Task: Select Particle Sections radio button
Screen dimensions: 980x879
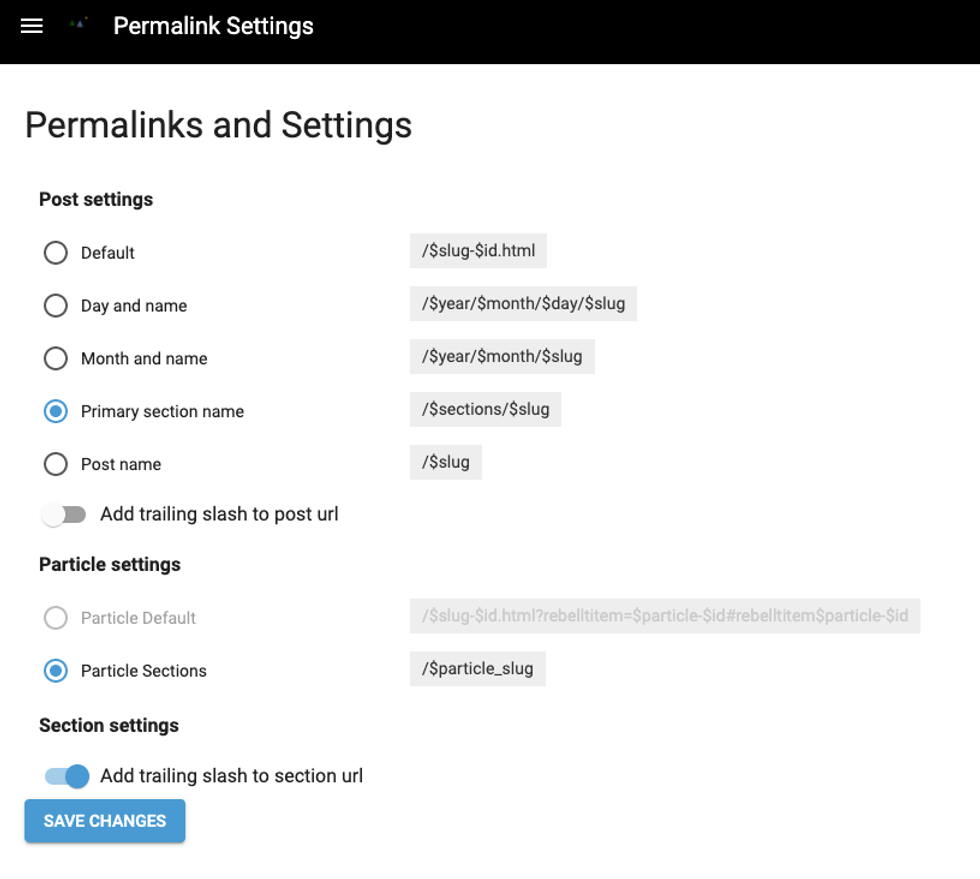Action: [x=56, y=671]
